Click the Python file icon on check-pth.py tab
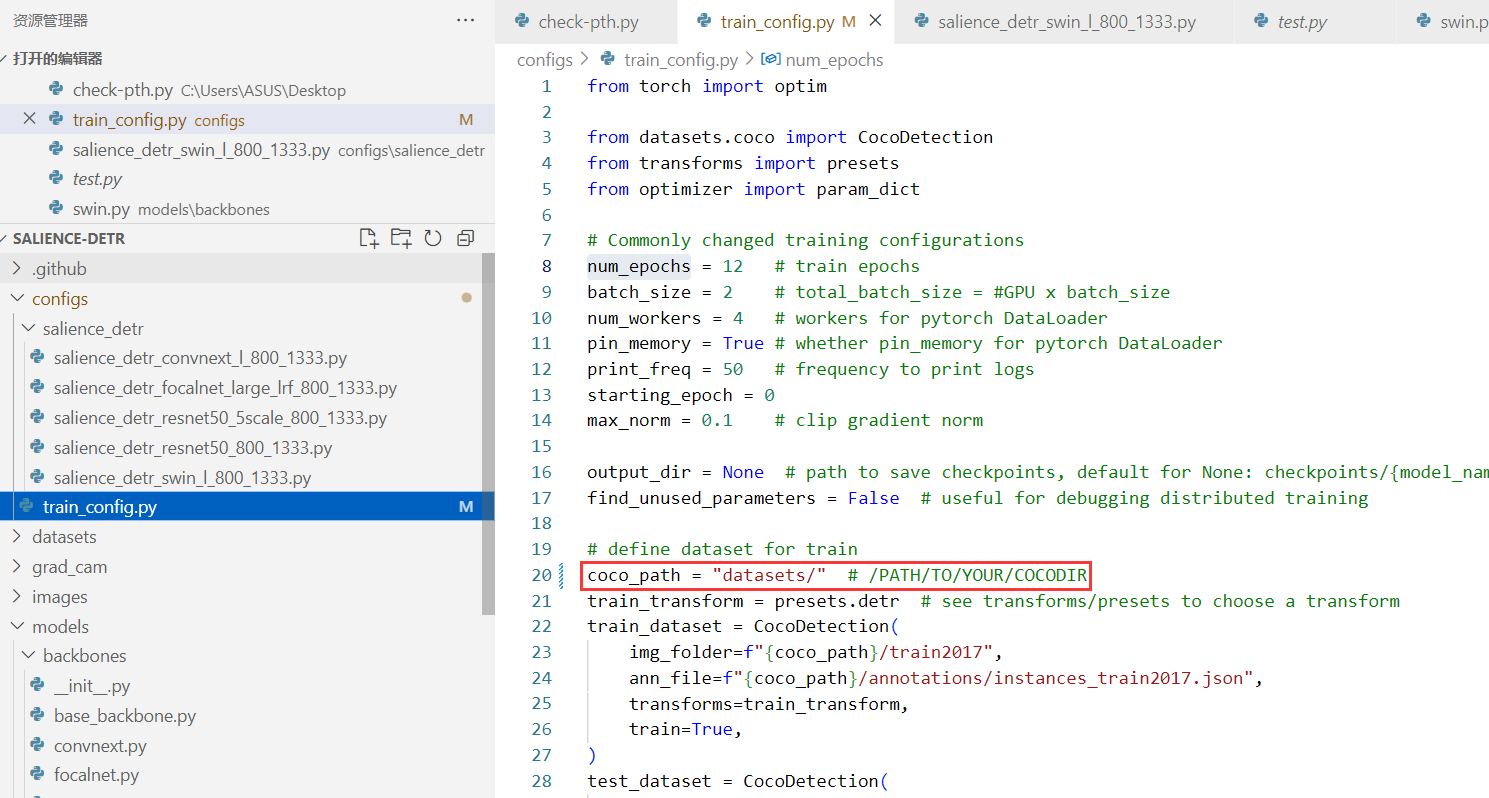The height and width of the screenshot is (798, 1489). (x=521, y=21)
